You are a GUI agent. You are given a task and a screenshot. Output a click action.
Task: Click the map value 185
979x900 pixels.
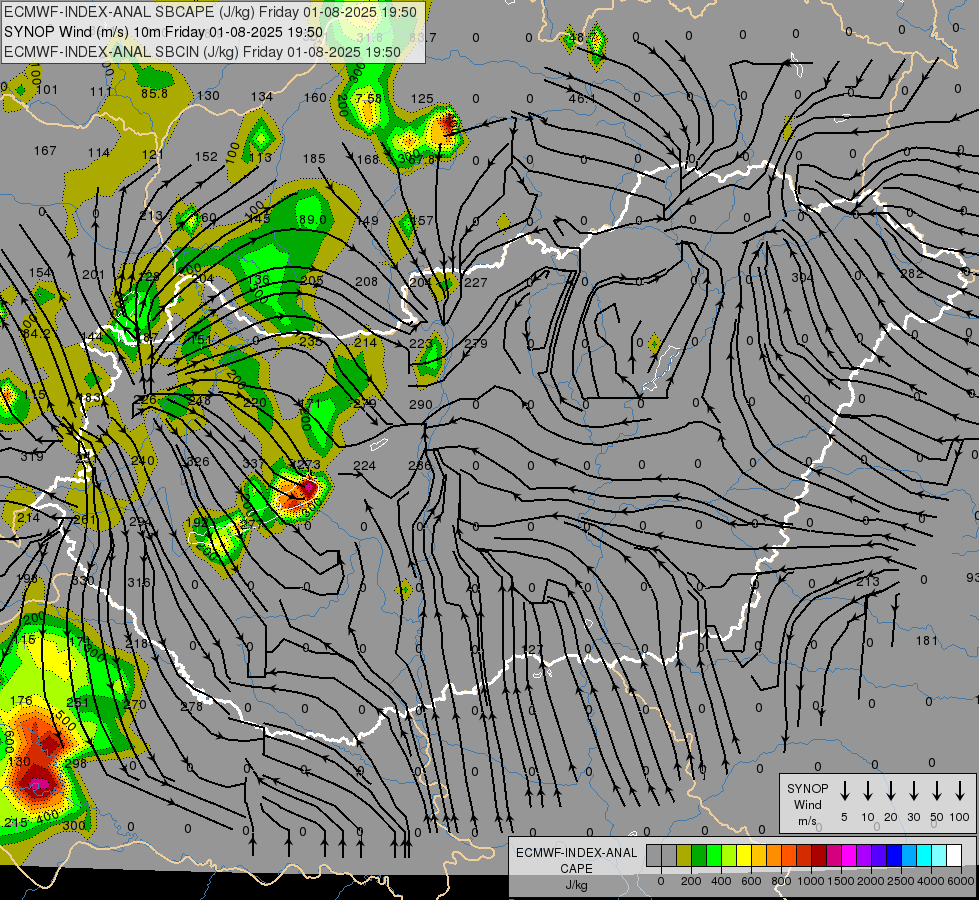(314, 159)
